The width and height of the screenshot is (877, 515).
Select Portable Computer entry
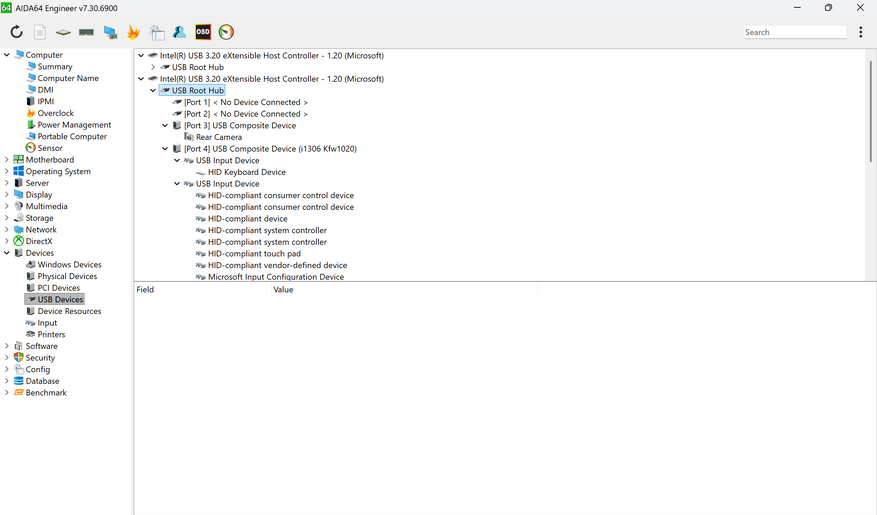(72, 136)
